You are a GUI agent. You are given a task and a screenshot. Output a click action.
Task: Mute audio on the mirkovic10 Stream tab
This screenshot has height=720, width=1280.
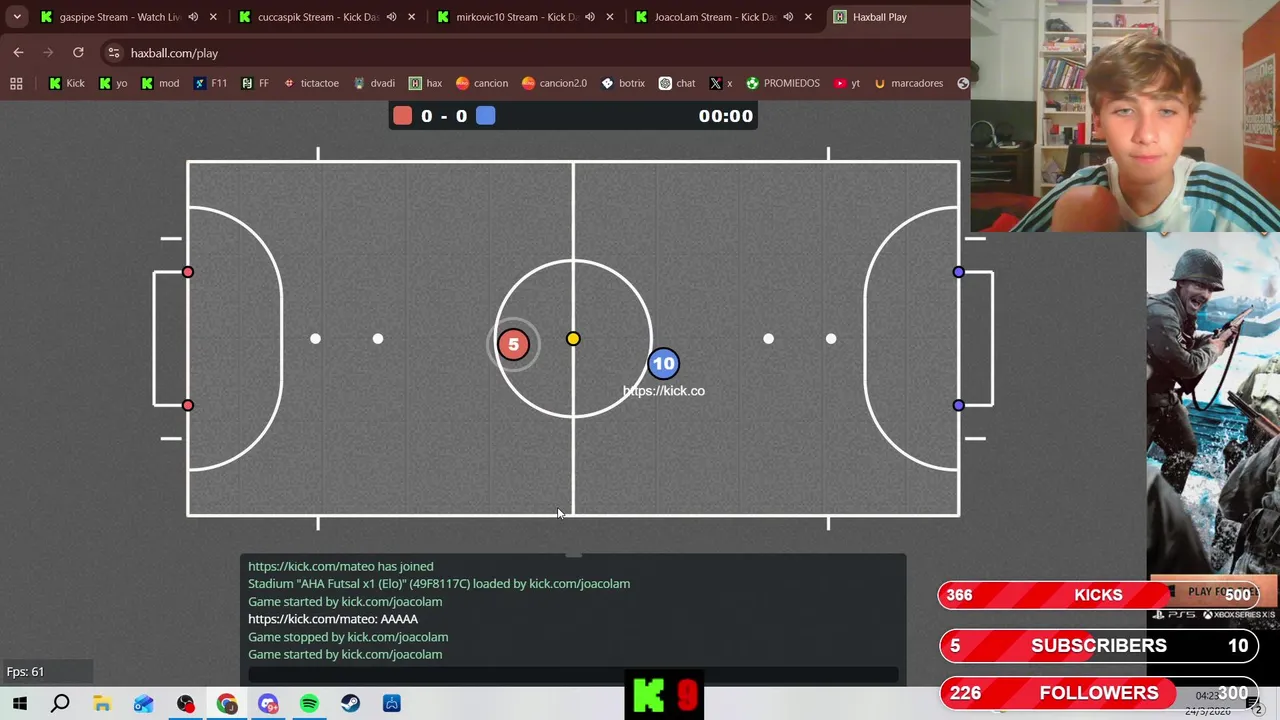point(590,17)
